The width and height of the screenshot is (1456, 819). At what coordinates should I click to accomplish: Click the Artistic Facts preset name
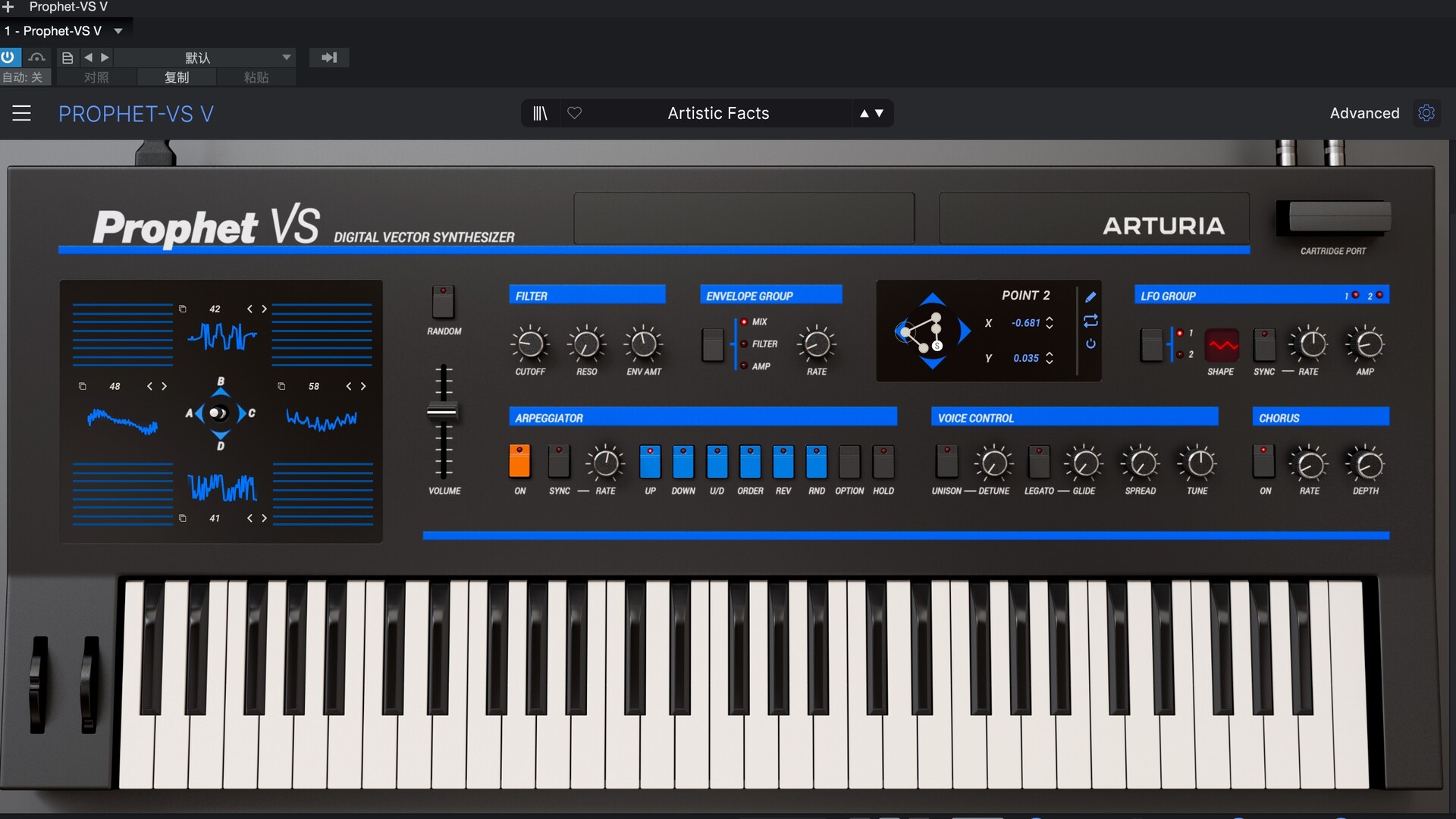click(718, 113)
